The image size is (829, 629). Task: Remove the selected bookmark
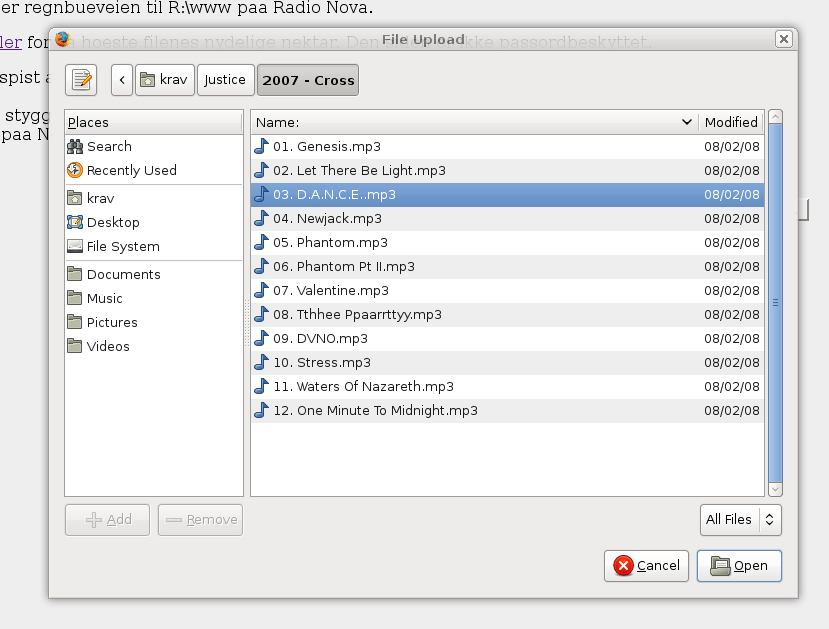point(200,520)
